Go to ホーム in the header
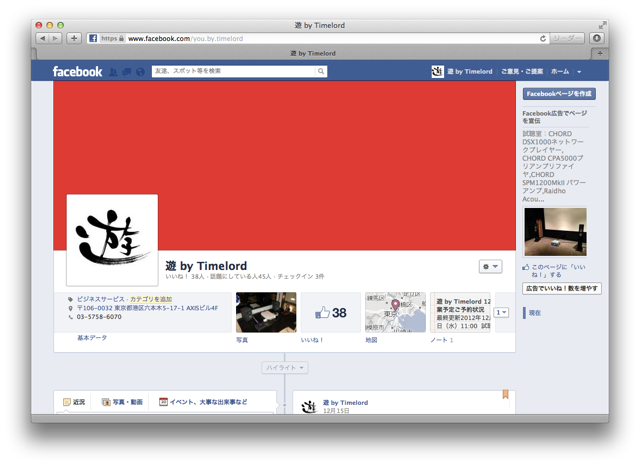 [560, 71]
